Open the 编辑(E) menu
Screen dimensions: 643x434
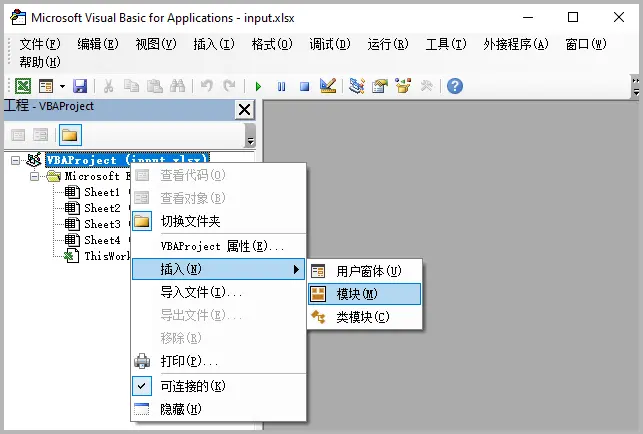[98, 44]
